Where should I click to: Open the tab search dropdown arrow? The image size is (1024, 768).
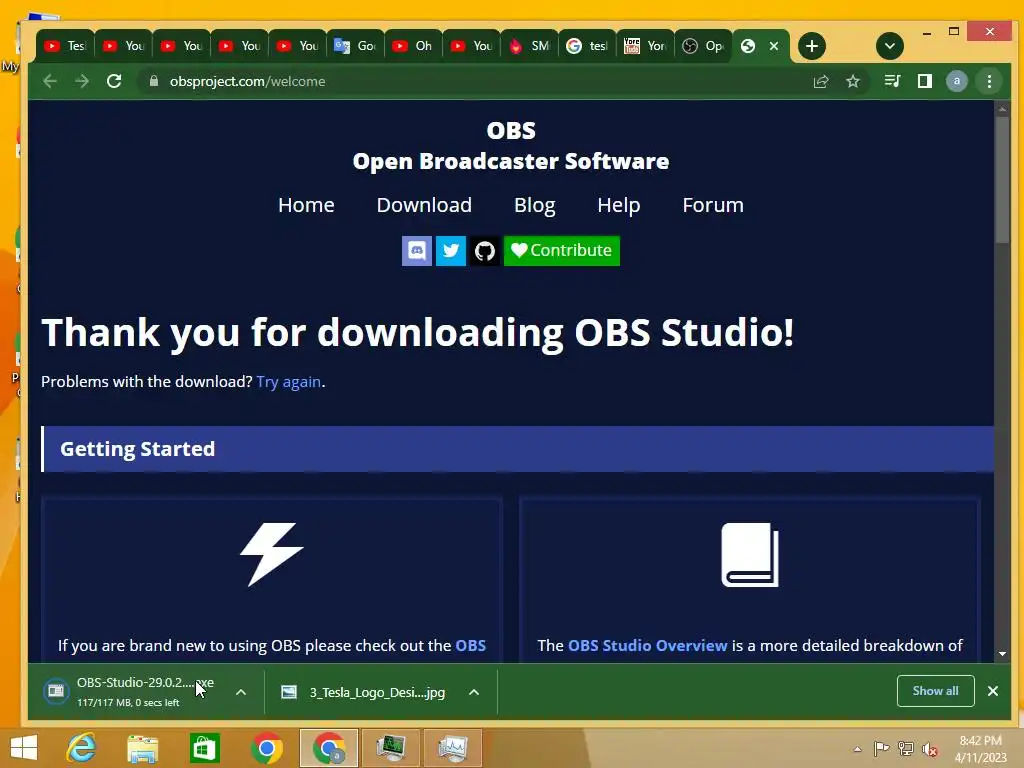[x=889, y=46]
